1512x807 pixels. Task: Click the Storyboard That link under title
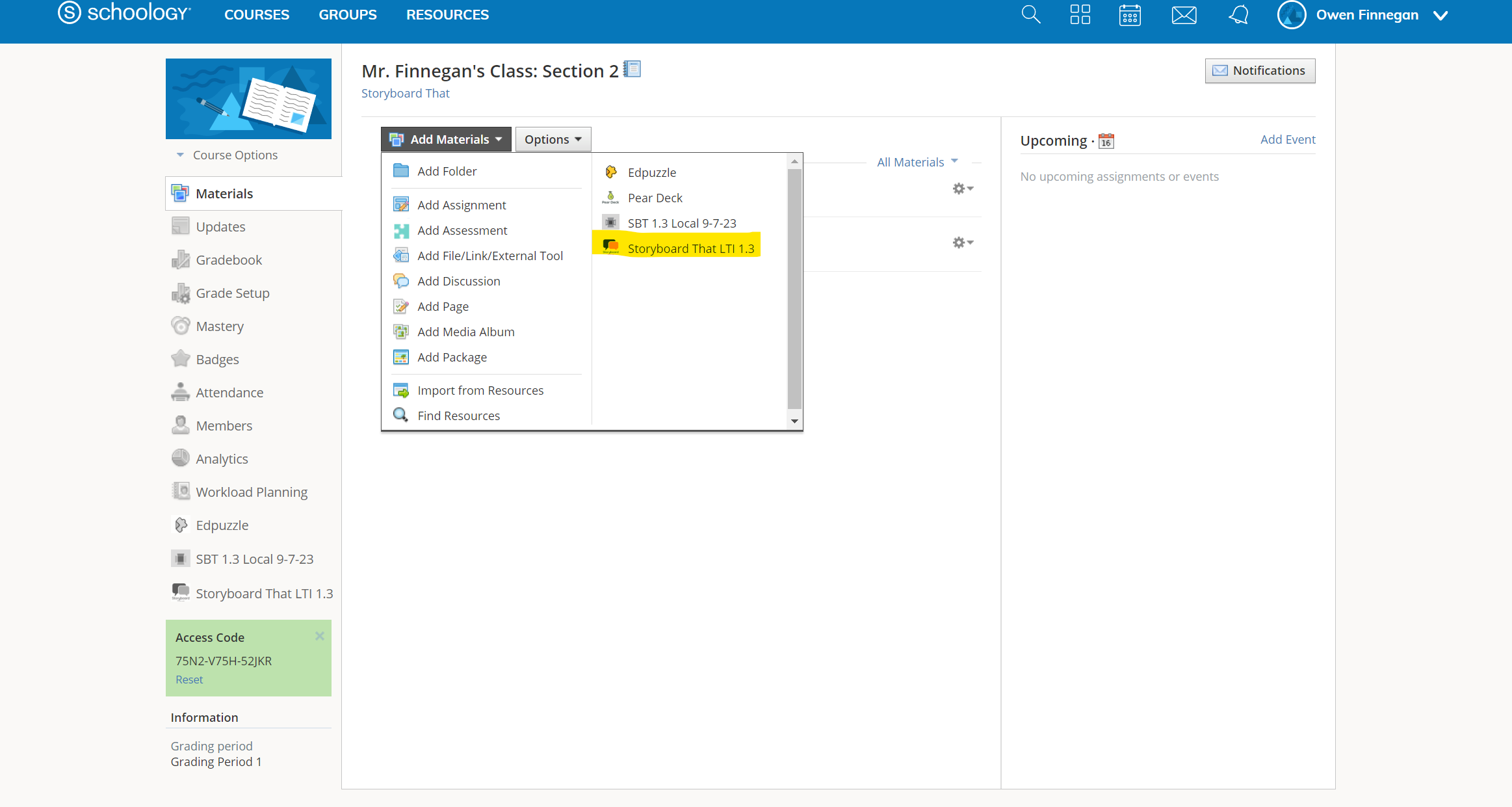(405, 93)
